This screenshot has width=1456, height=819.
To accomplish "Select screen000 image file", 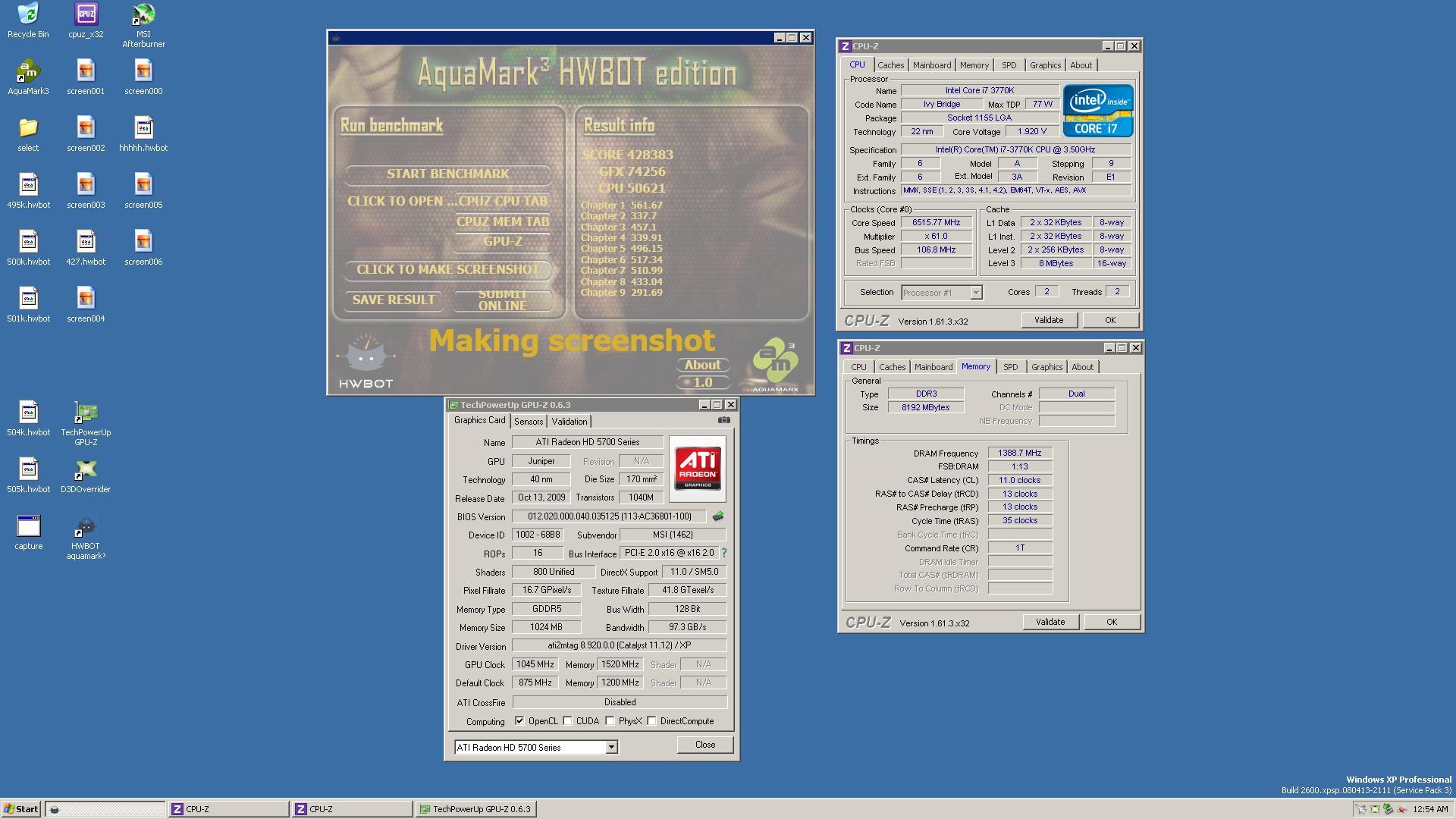I will pos(143,77).
